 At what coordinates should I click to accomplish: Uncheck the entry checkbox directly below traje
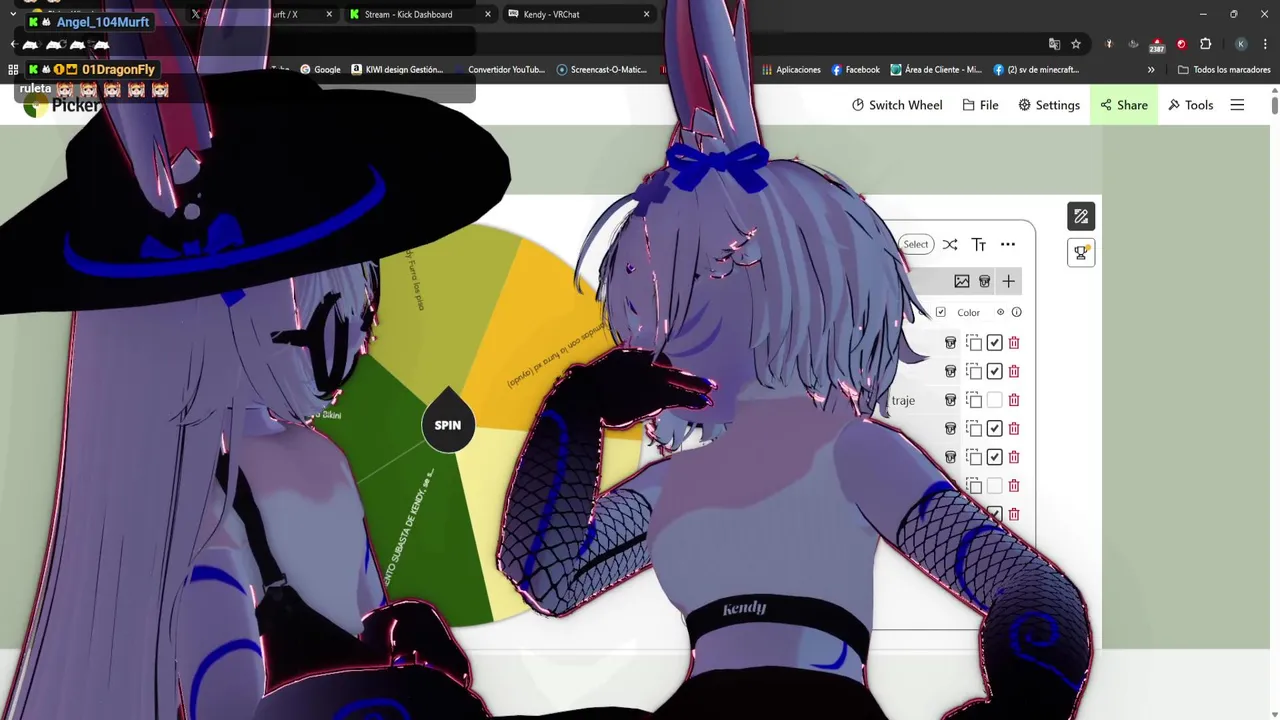pos(994,428)
